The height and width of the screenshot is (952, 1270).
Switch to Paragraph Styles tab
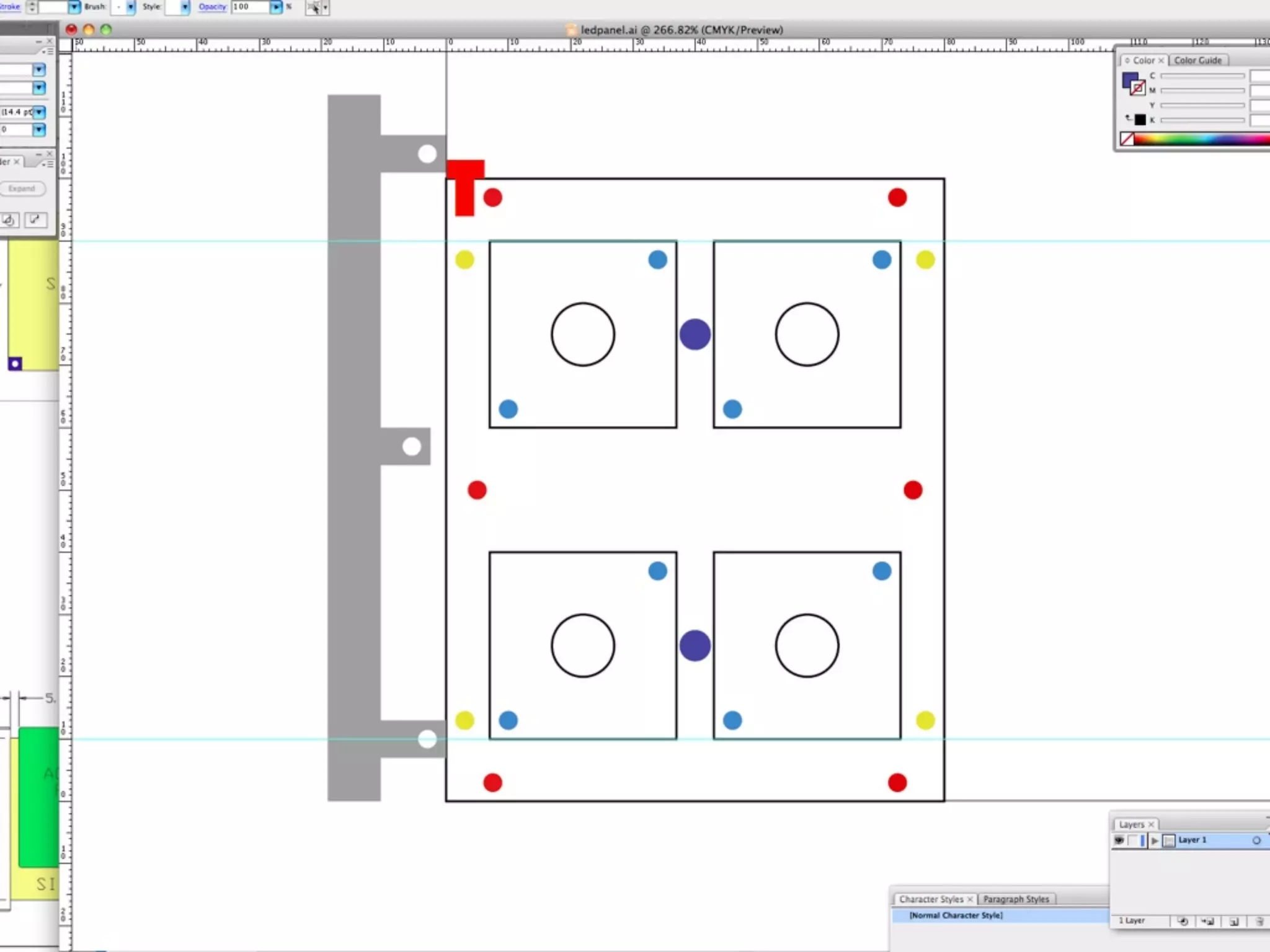point(1016,899)
